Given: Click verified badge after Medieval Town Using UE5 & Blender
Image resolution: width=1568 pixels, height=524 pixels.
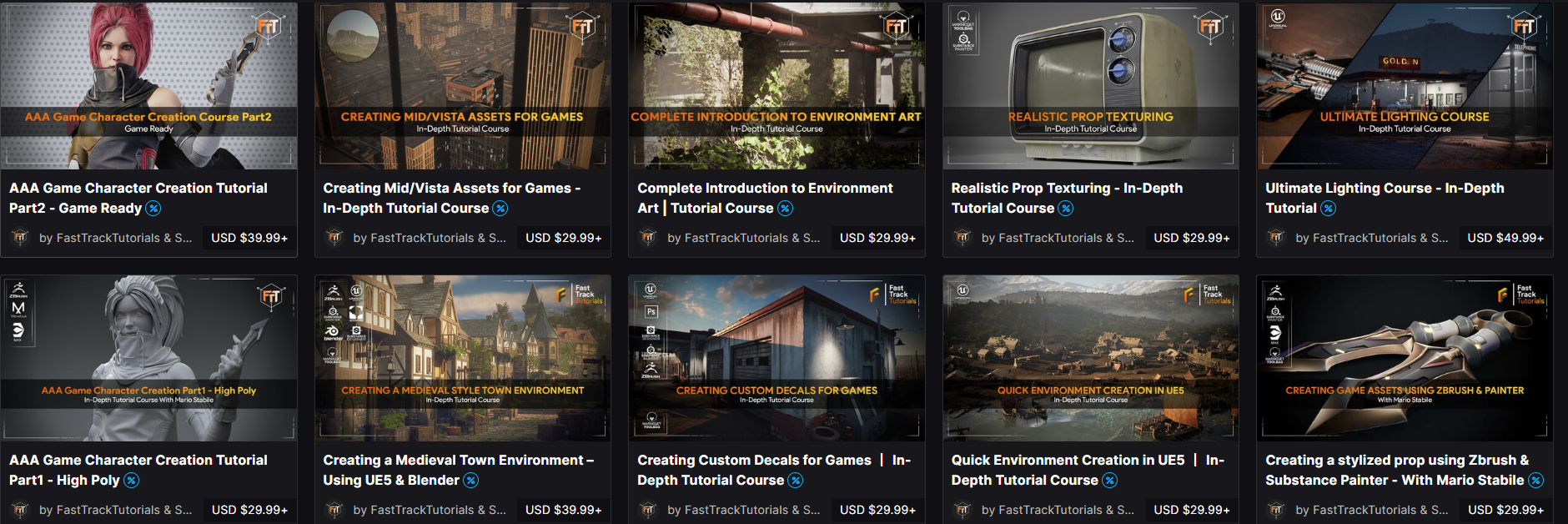Looking at the screenshot, I should (471, 481).
